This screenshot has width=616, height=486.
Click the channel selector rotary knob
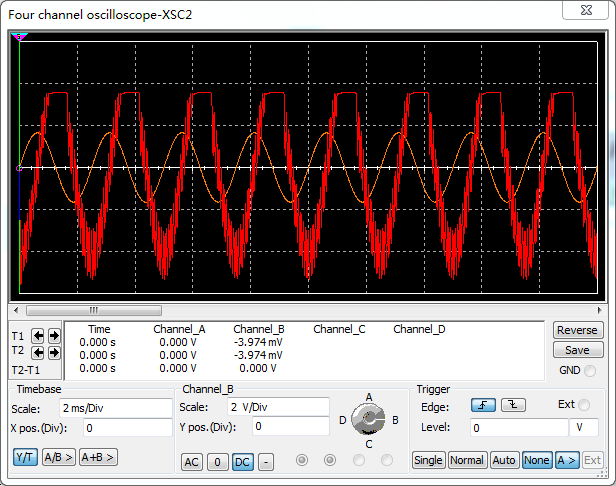coord(368,418)
